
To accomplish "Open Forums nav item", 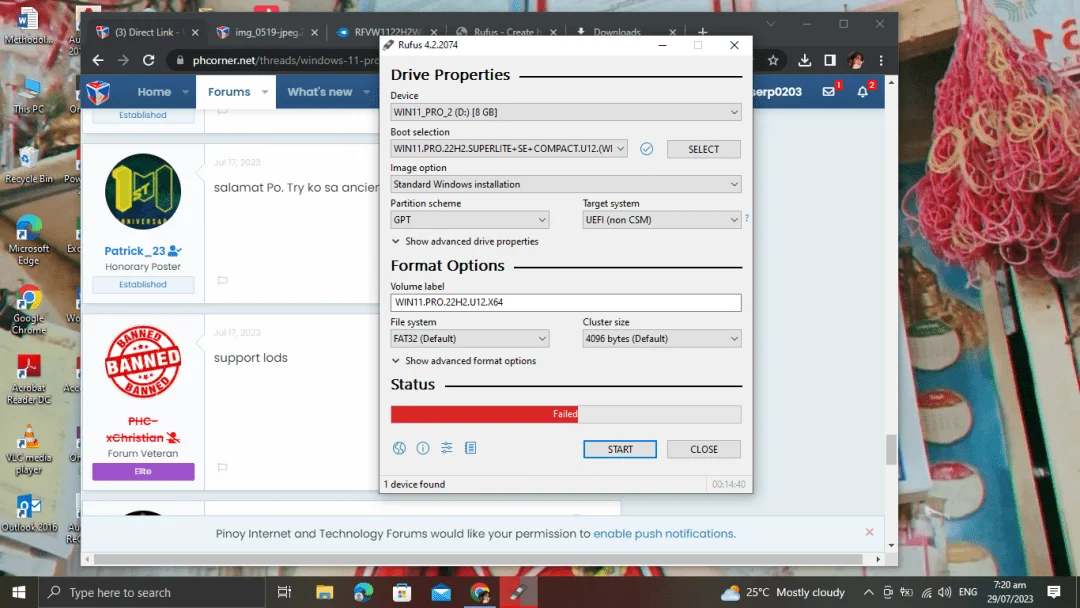I will [229, 92].
